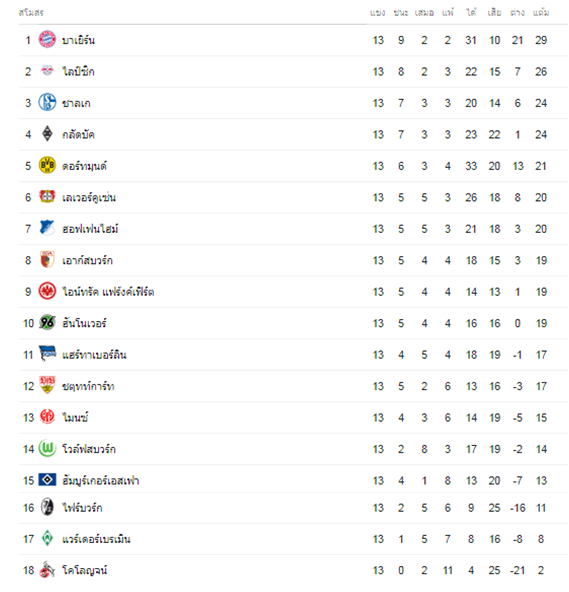Open the บาเยิร์น team name link
The height and width of the screenshot is (592, 569).
point(78,40)
